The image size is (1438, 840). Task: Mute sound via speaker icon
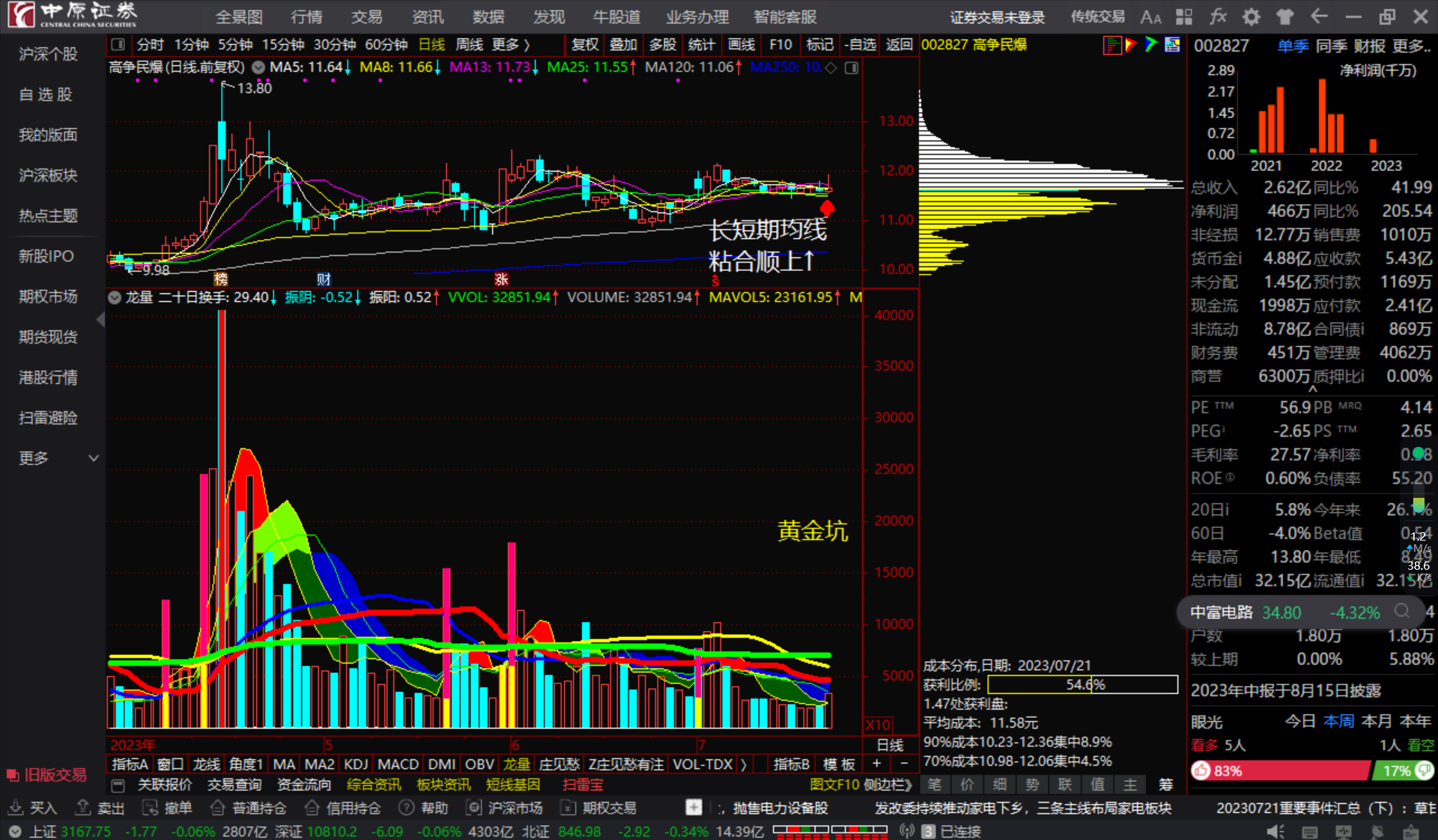(1274, 832)
